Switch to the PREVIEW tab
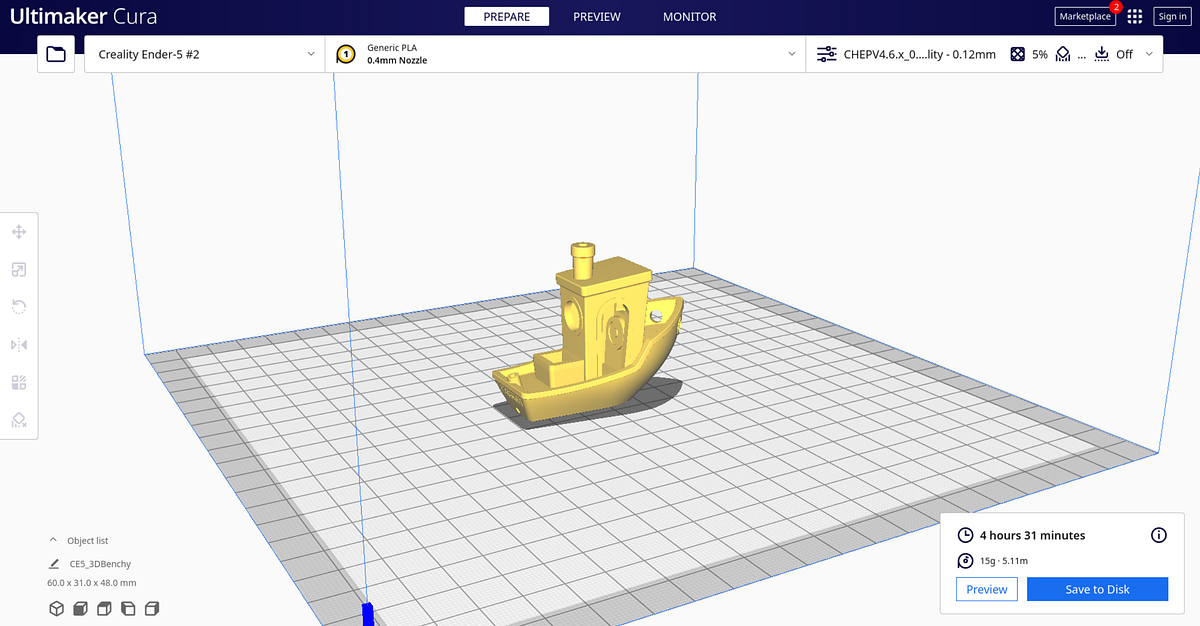This screenshot has height=626, width=1200. pos(596,16)
